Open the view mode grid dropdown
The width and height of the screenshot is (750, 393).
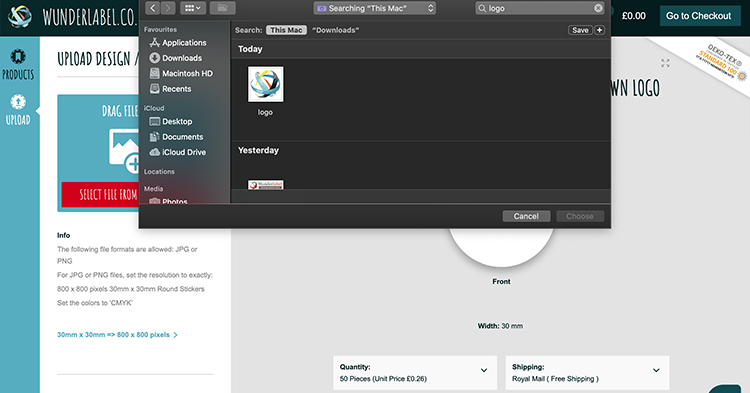pos(193,8)
